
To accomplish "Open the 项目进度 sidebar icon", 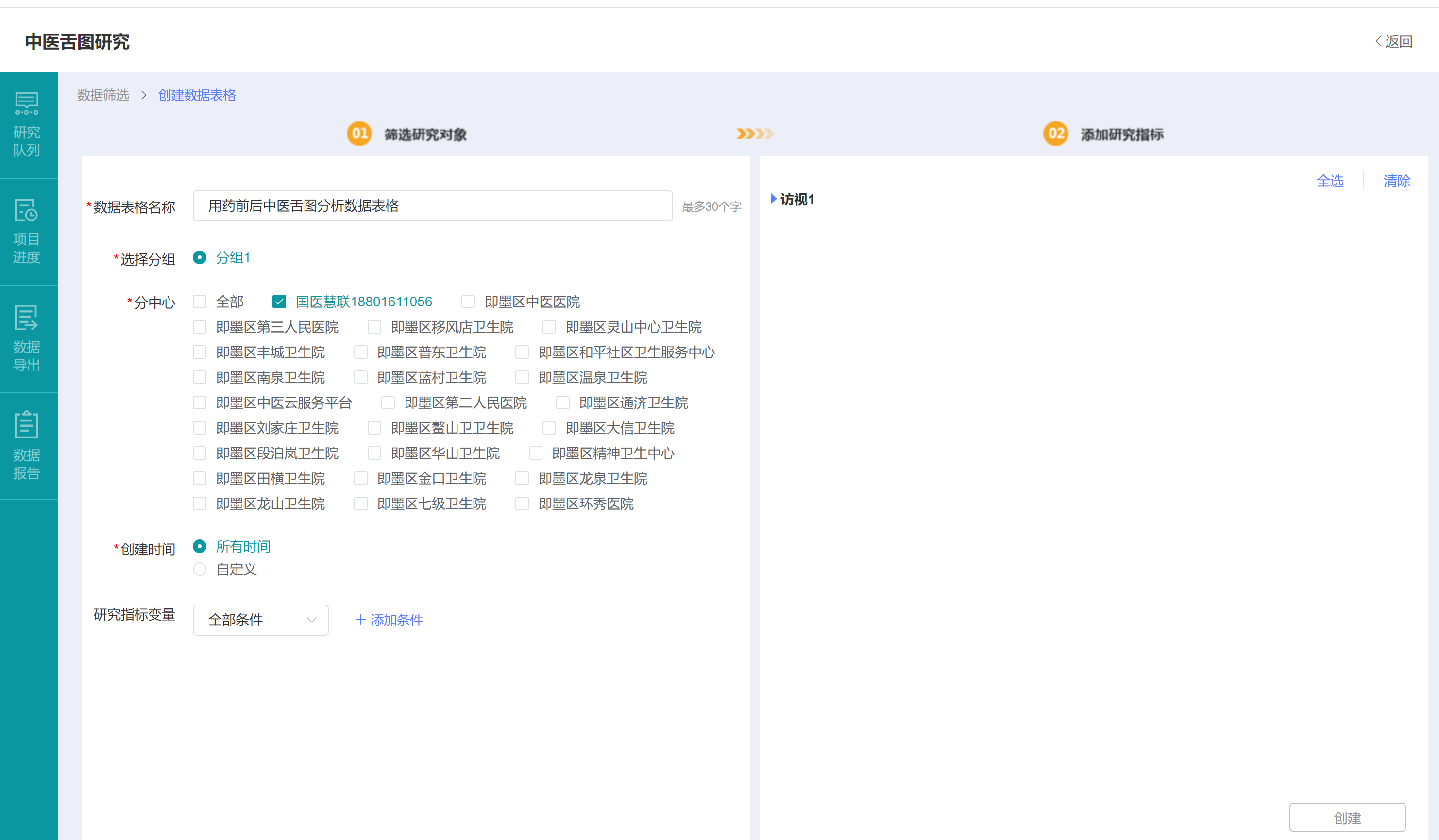I will 27,211.
